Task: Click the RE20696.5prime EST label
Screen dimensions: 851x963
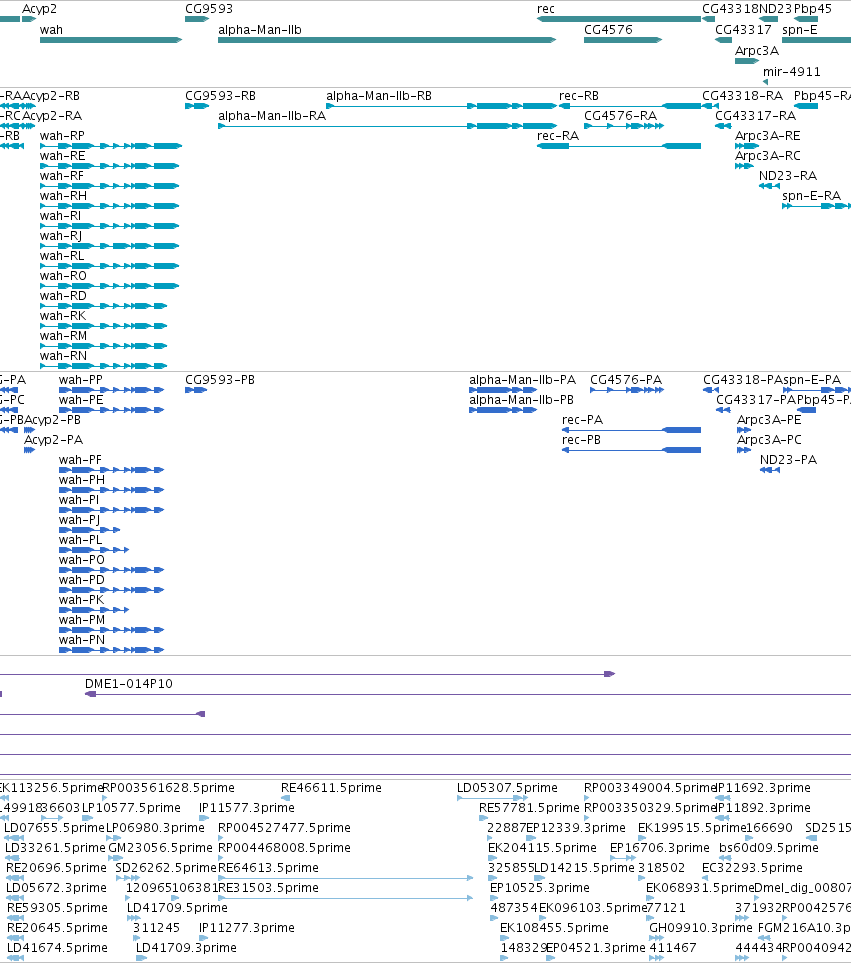Action: (x=56, y=868)
